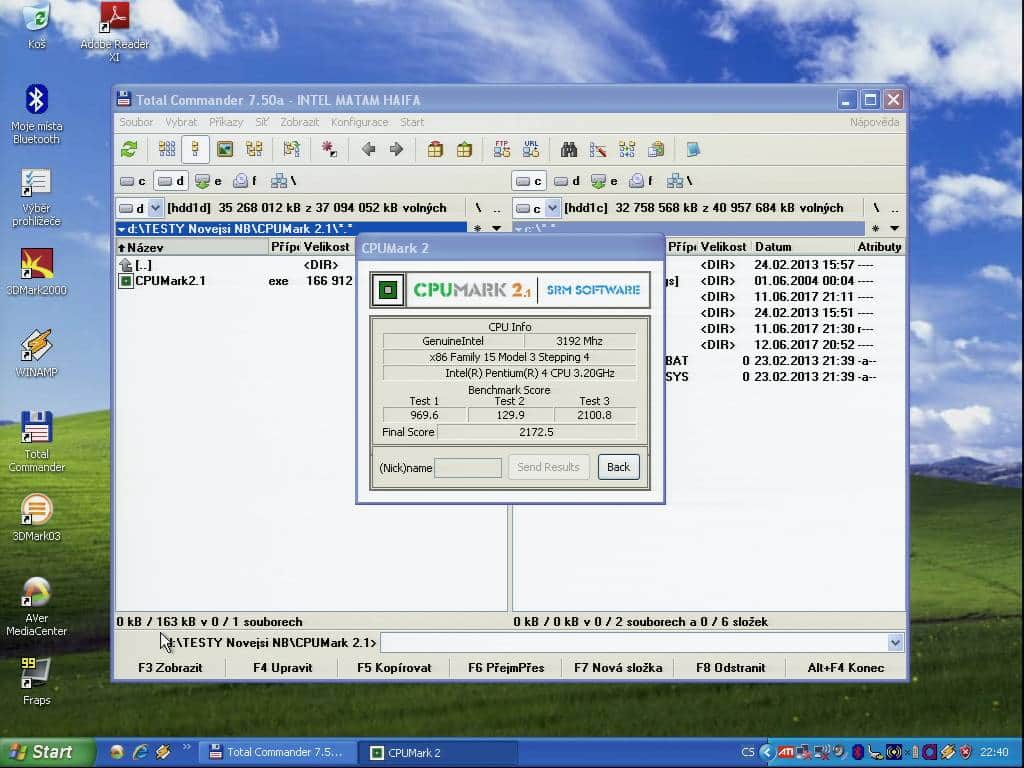1024x768 pixels.
Task: Click the Pack files box icon
Action: pyautogui.click(x=435, y=150)
